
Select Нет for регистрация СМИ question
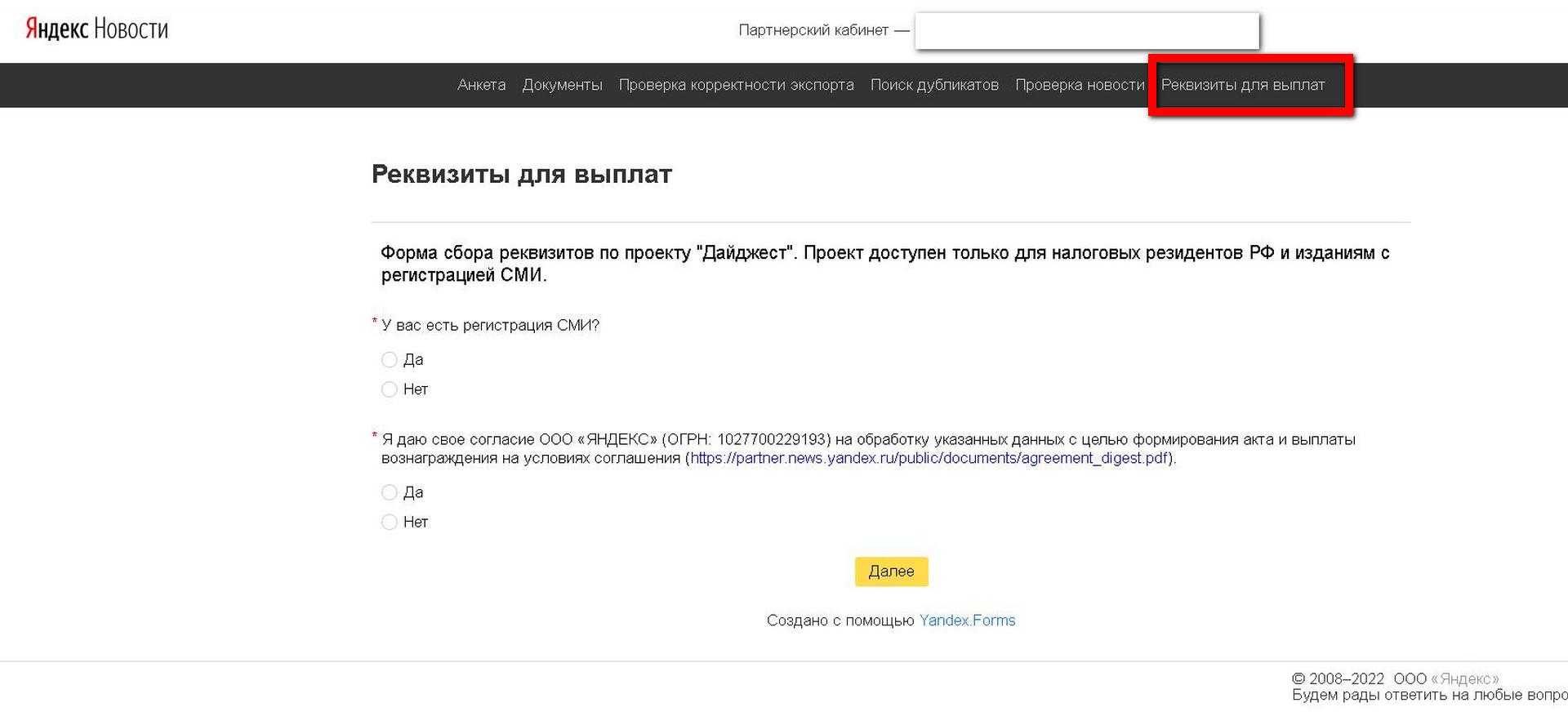pos(389,389)
